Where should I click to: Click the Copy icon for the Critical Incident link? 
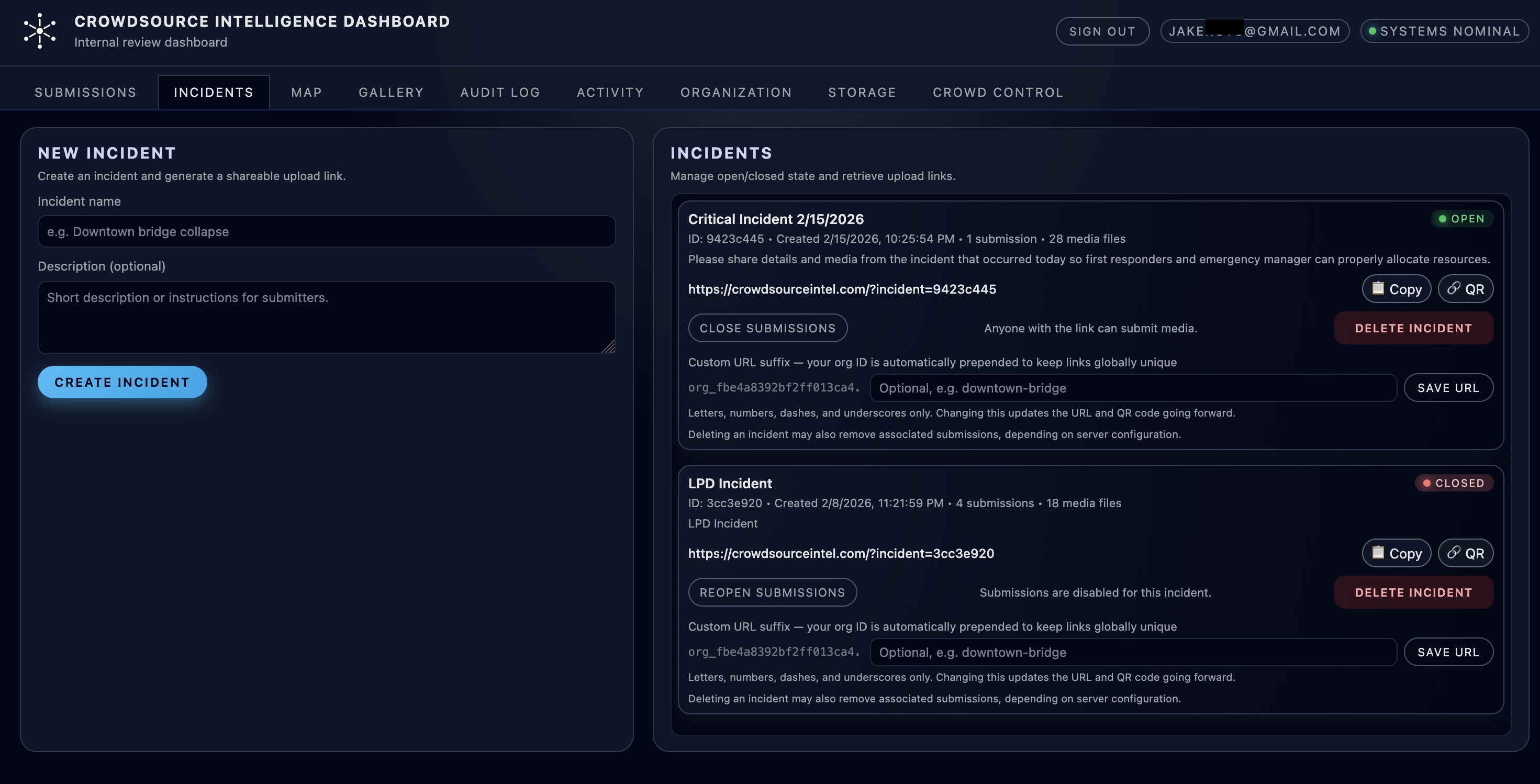(x=1396, y=288)
